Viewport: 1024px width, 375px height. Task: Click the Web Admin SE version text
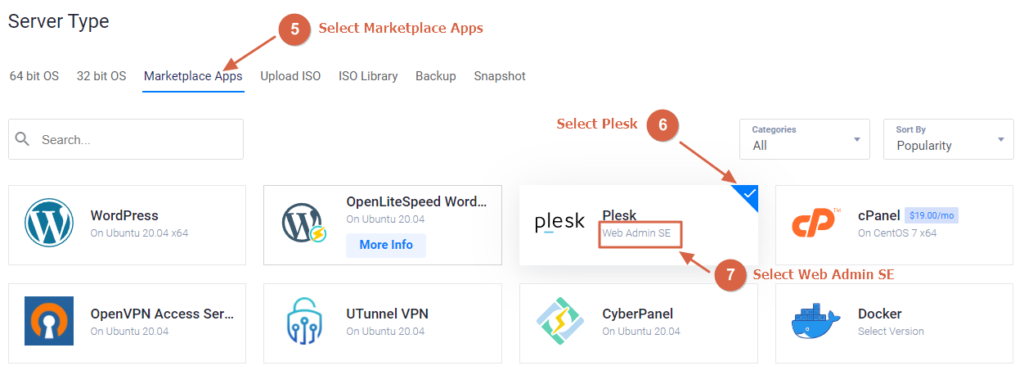[x=636, y=233]
